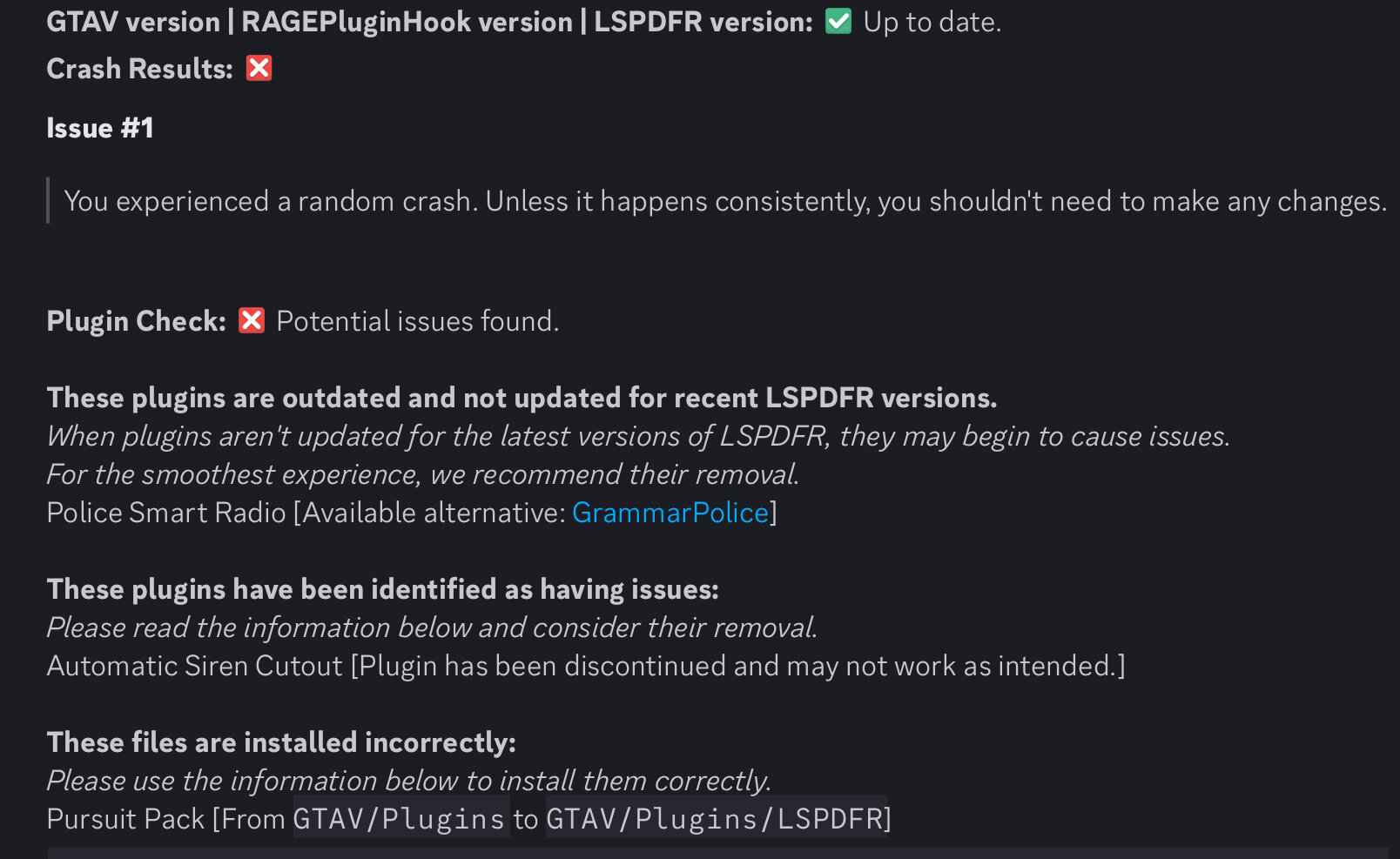Click the plugins having issues heading

[382, 589]
